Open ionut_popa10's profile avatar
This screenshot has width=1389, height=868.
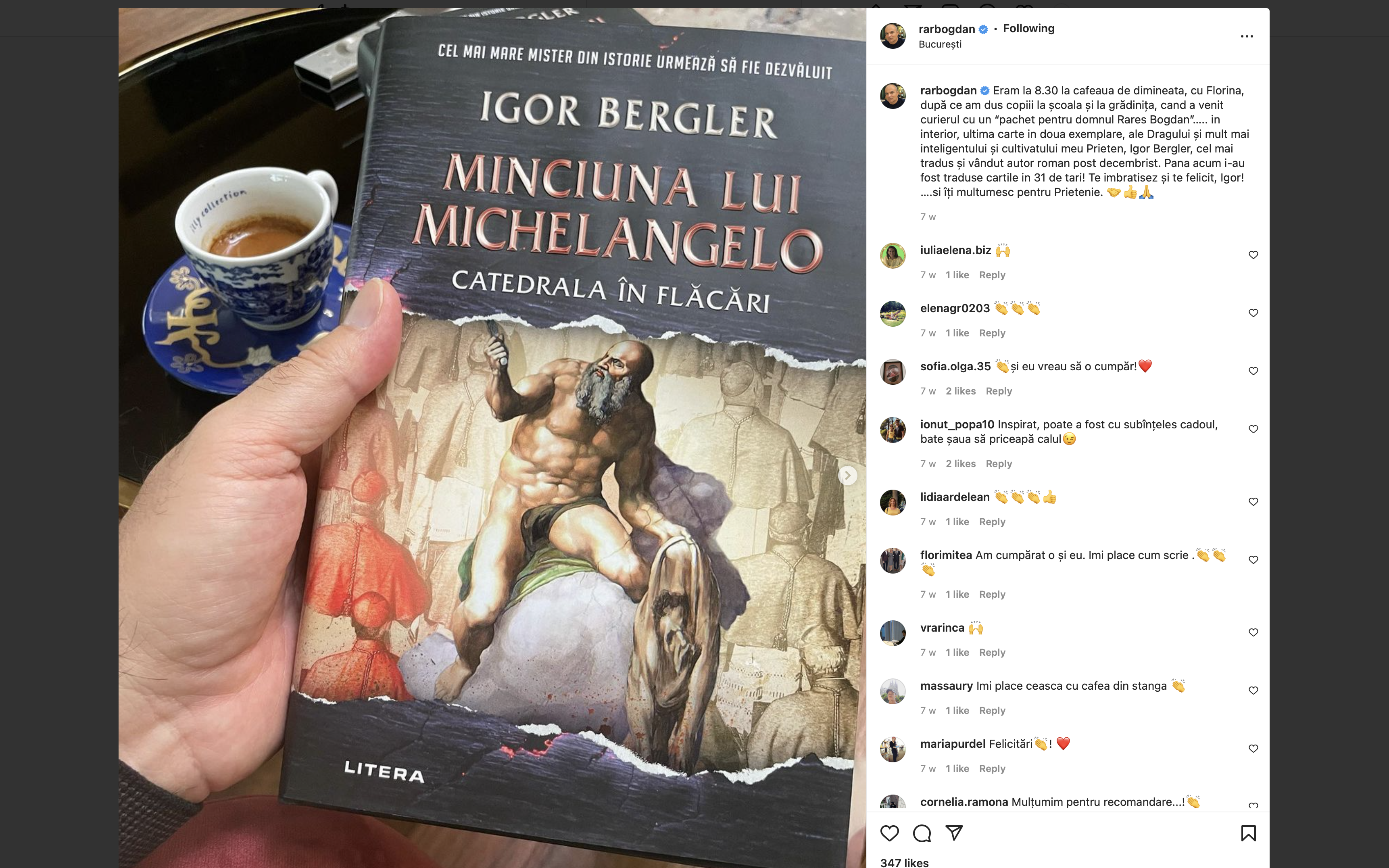coord(893,430)
